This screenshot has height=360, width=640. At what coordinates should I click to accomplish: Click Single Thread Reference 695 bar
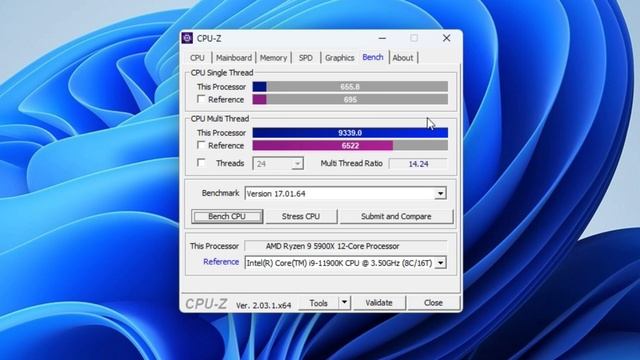click(350, 99)
